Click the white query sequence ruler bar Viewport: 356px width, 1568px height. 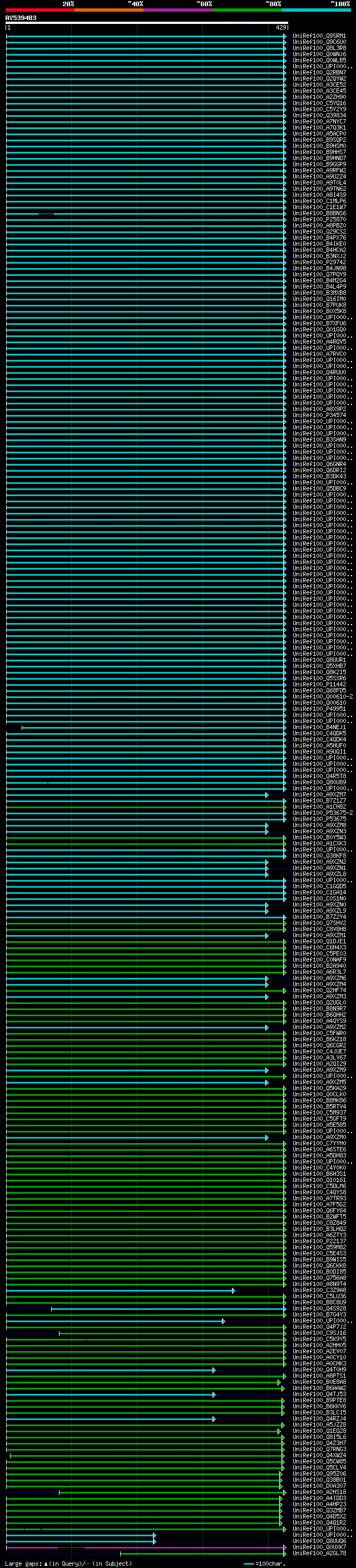[147, 23]
